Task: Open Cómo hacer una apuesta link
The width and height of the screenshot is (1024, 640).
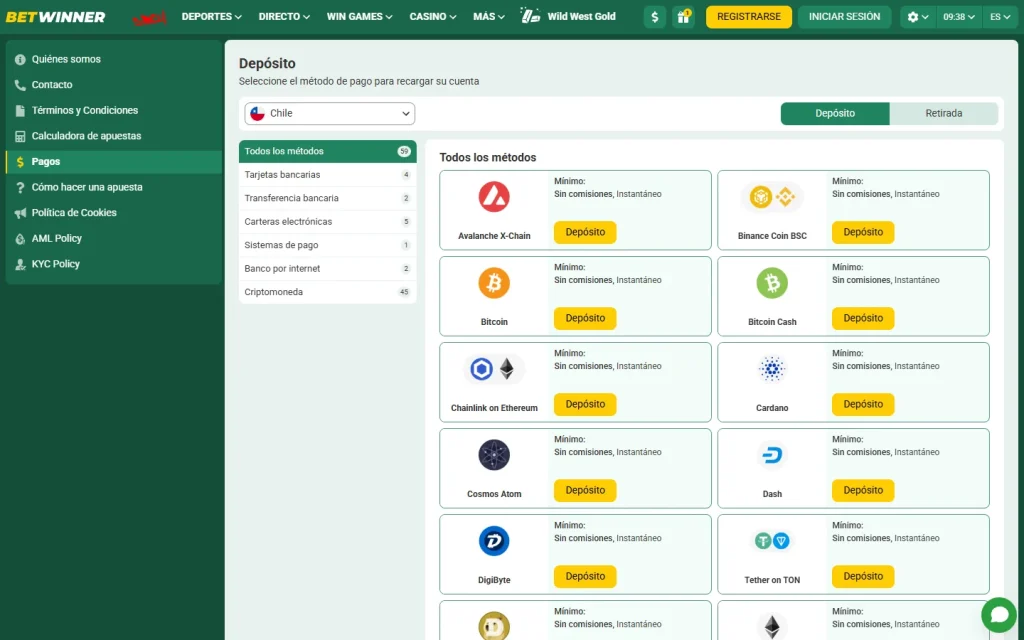Action: pos(114,187)
